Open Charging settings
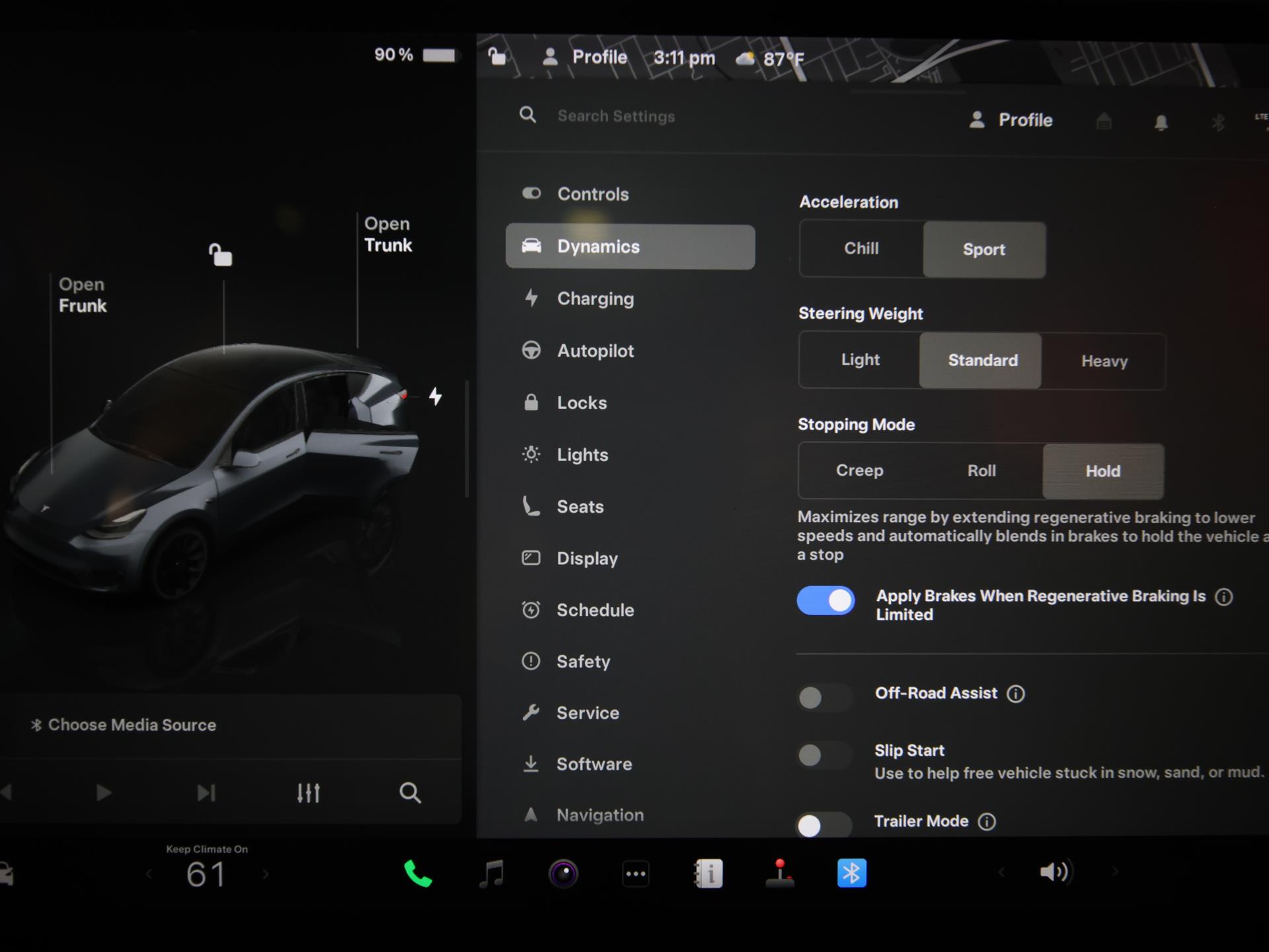 click(630, 299)
